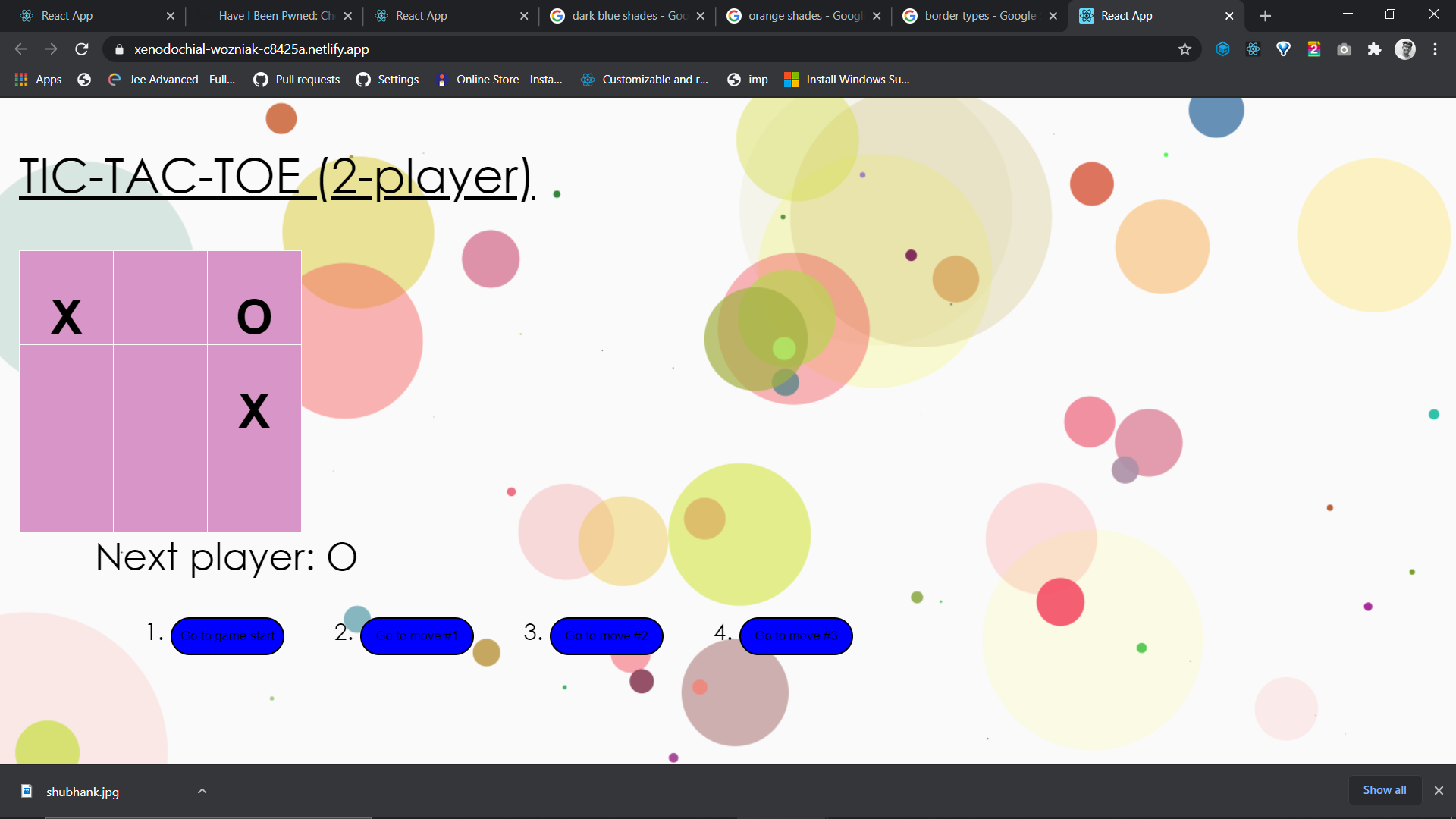The image size is (1456, 819).
Task: Open the Chrome three-dot menu
Action: (x=1435, y=49)
